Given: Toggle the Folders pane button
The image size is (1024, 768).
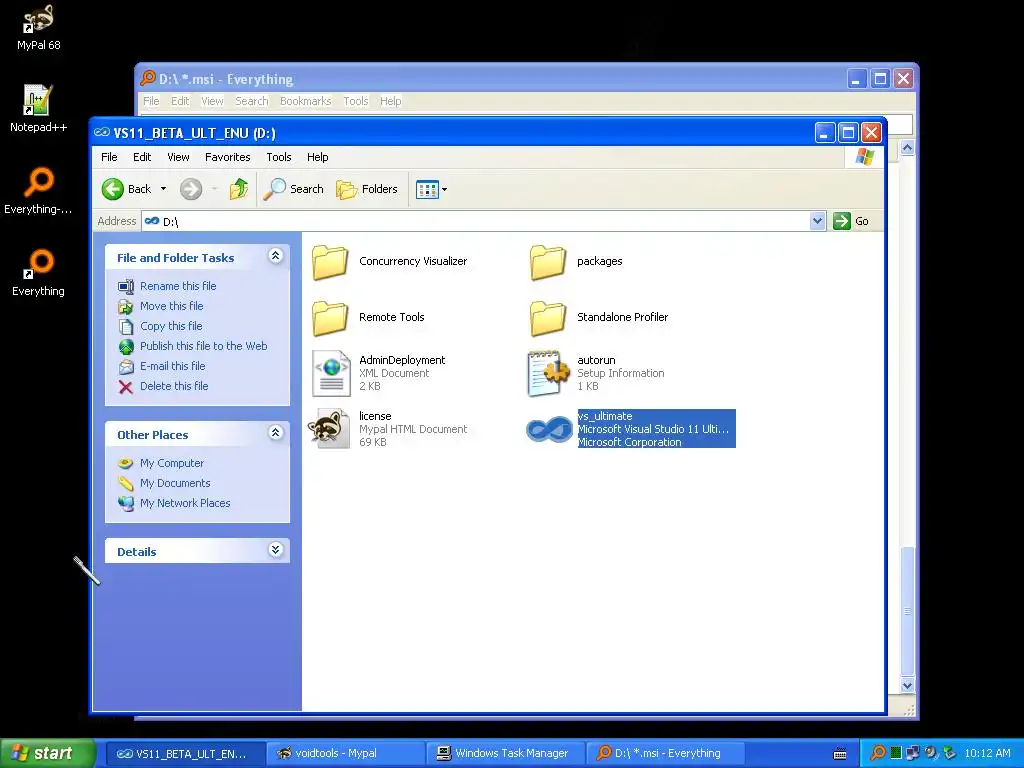Looking at the screenshot, I should (367, 189).
